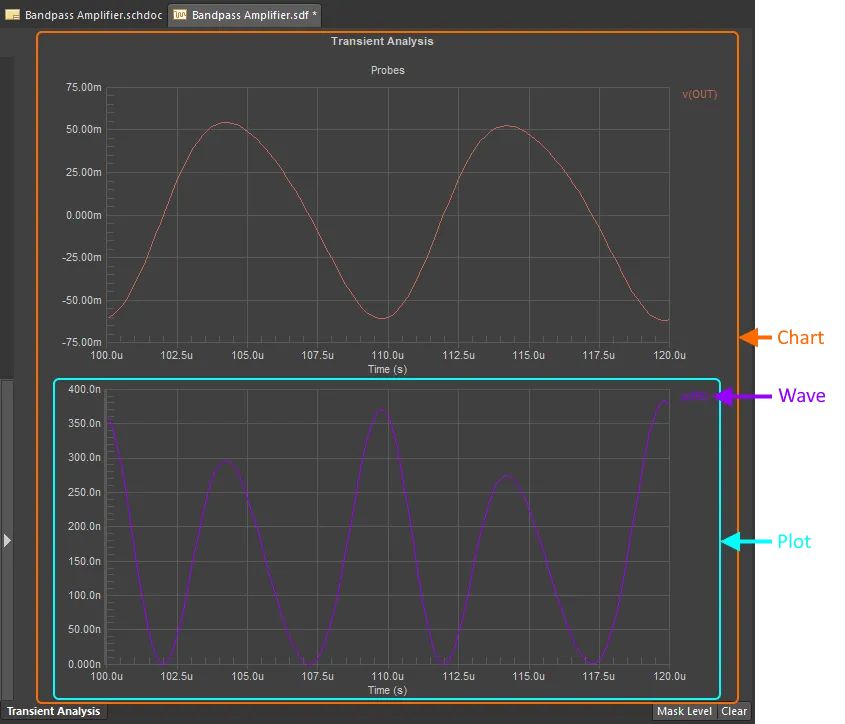Select the Bandpass Amplifier.sdf document tab
This screenshot has height=724, width=845.
(245, 15)
